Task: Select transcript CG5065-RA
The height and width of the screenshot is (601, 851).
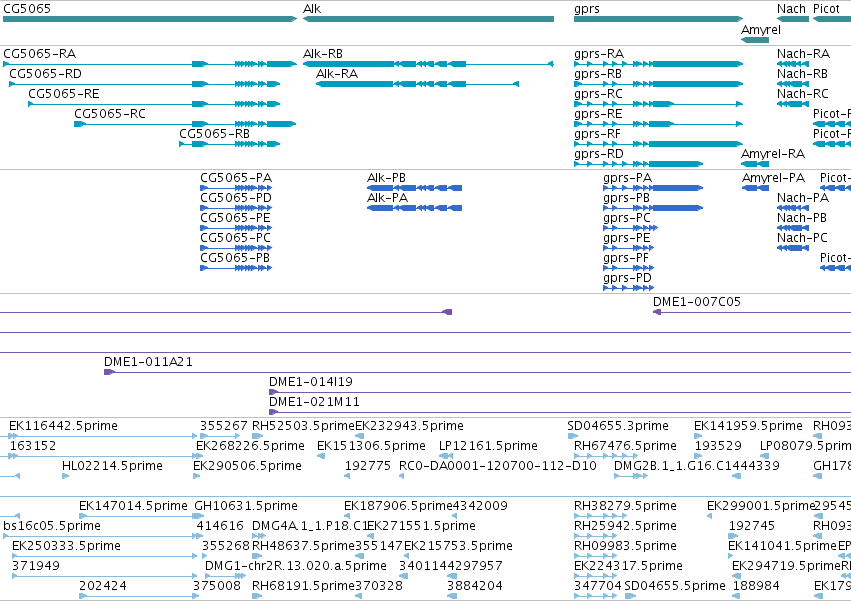Action: tap(150, 64)
